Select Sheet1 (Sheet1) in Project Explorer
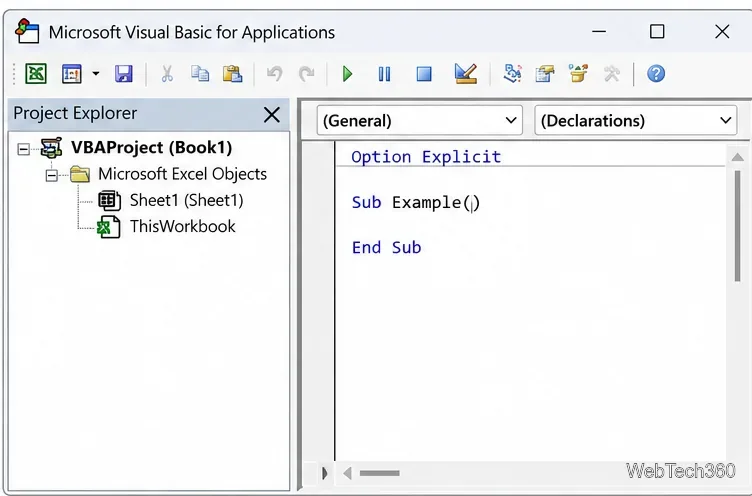Image resolution: width=752 pixels, height=496 pixels. [x=187, y=200]
